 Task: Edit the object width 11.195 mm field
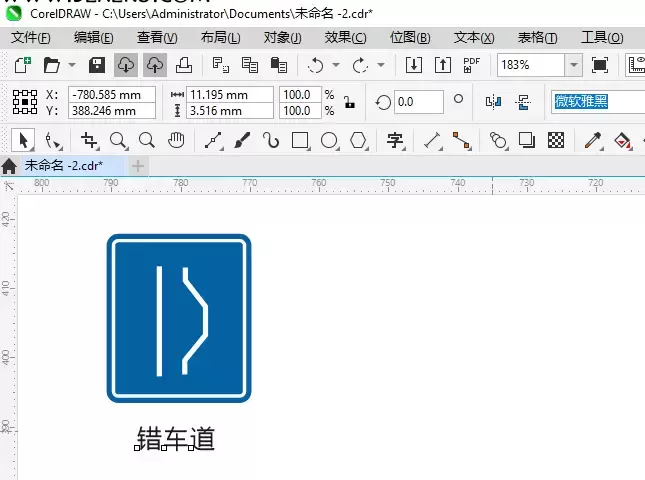point(230,95)
